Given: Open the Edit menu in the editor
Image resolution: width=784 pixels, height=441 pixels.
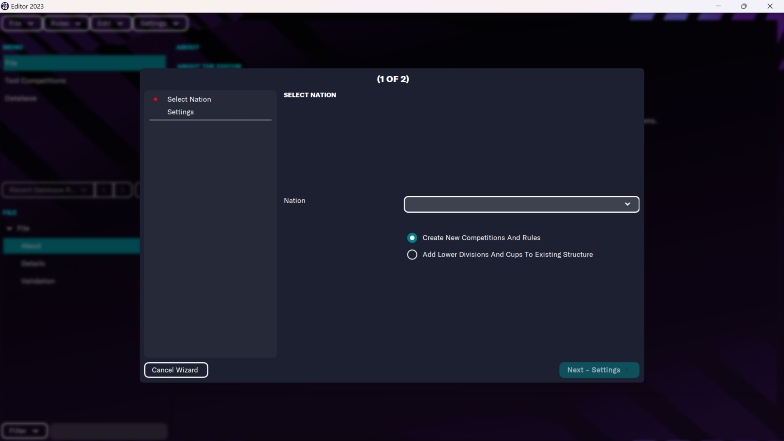Looking at the screenshot, I should [x=110, y=24].
